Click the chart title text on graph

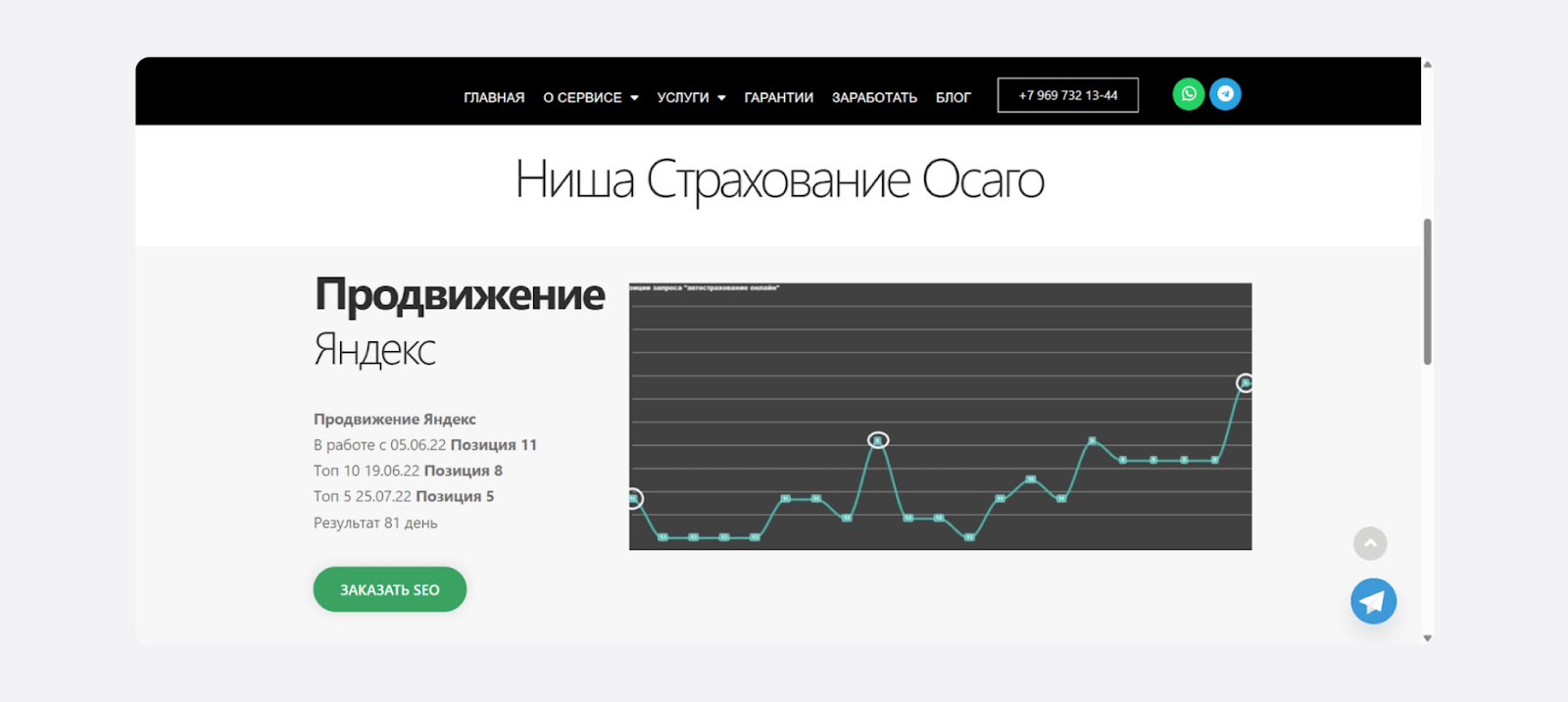[706, 288]
